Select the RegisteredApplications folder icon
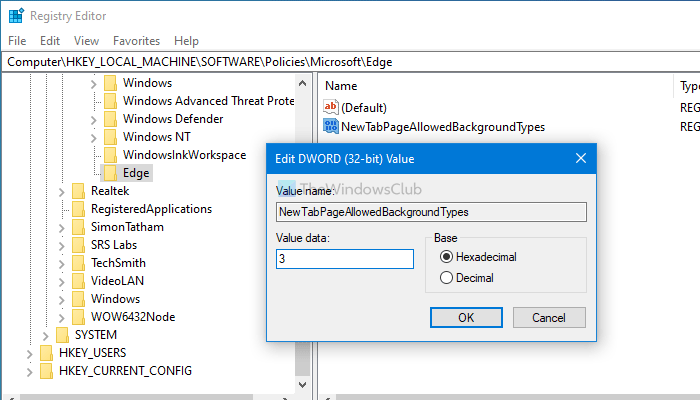This screenshot has width=700, height=400. point(78,209)
